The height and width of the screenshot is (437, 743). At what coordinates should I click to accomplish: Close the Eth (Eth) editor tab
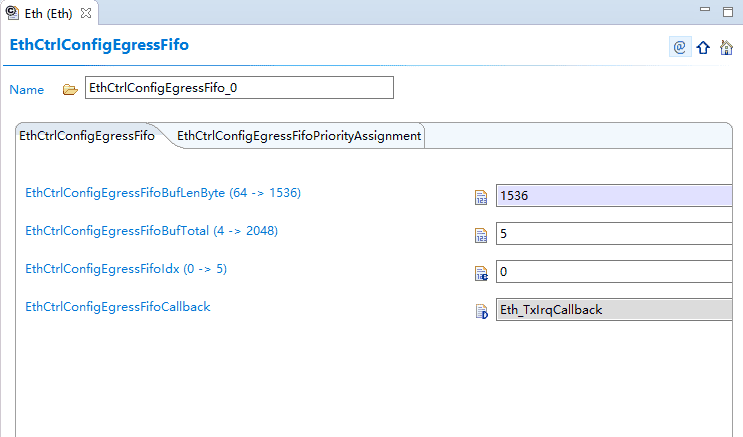[86, 13]
